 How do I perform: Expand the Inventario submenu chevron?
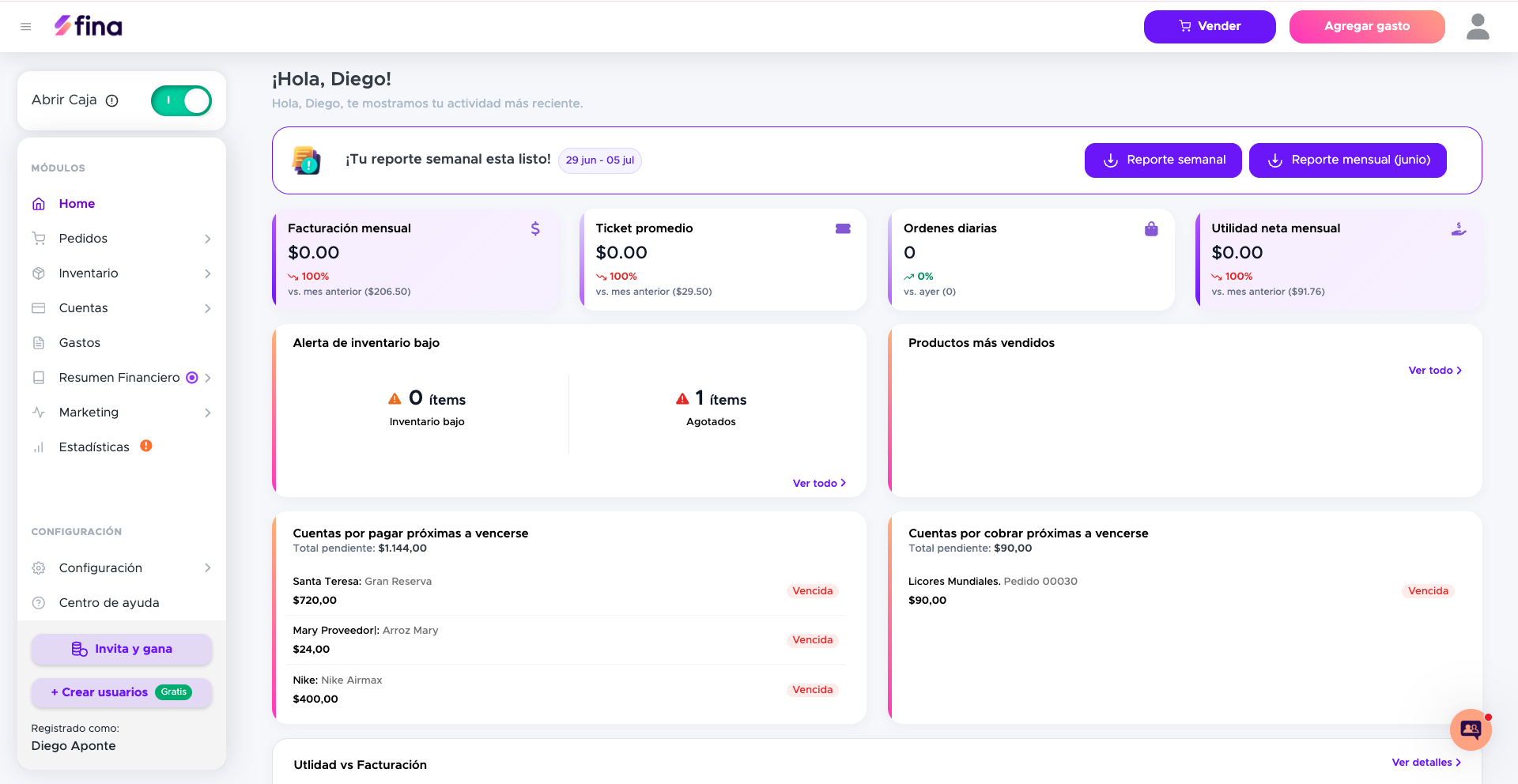208,273
